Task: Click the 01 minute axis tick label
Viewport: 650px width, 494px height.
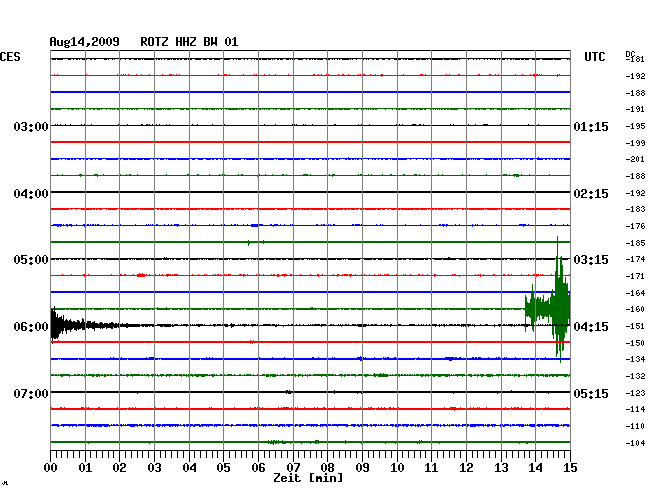Action: [x=85, y=467]
